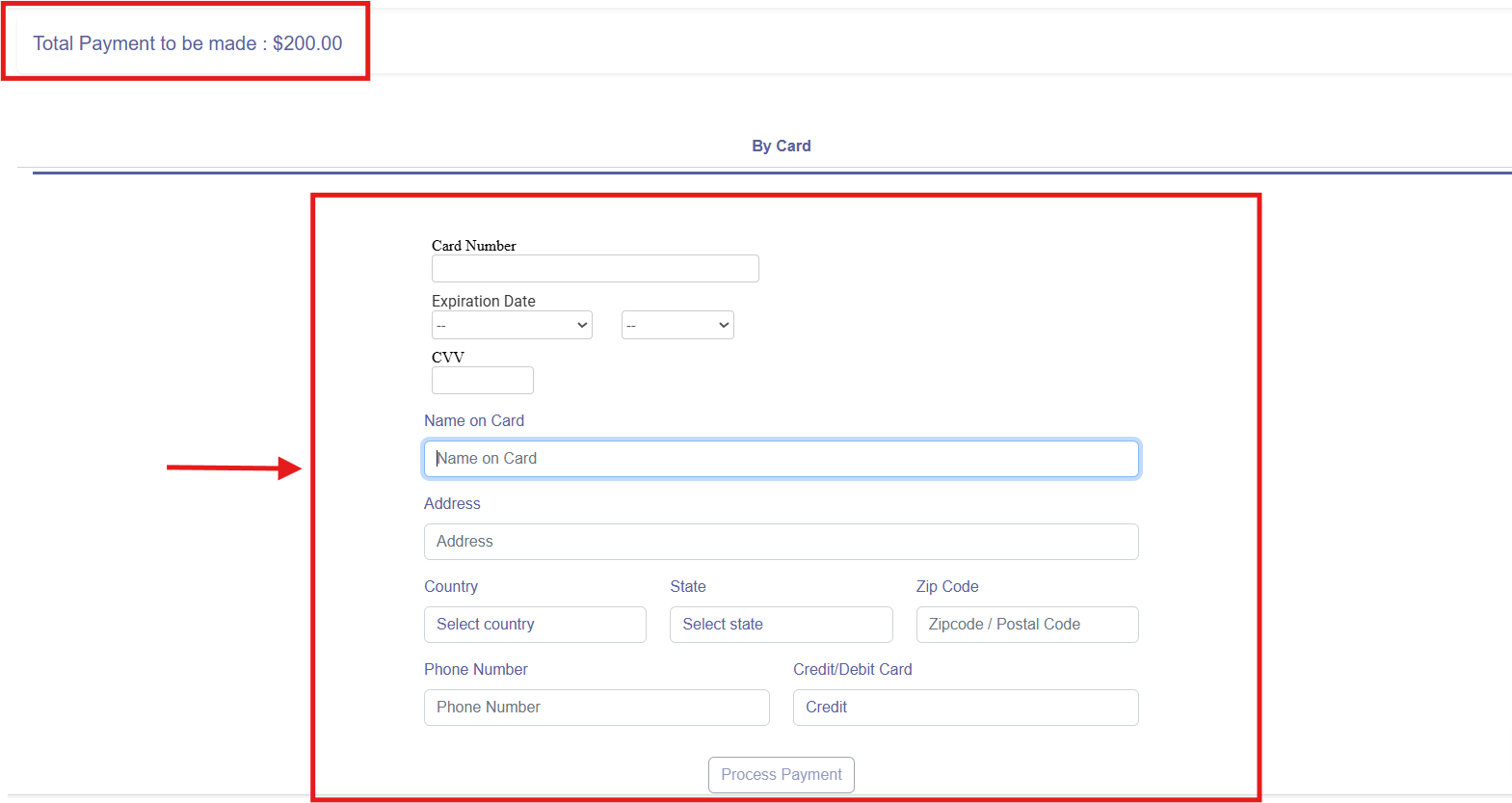Focus the CVV input box
Screen dimensions: 1512x803
click(x=482, y=381)
